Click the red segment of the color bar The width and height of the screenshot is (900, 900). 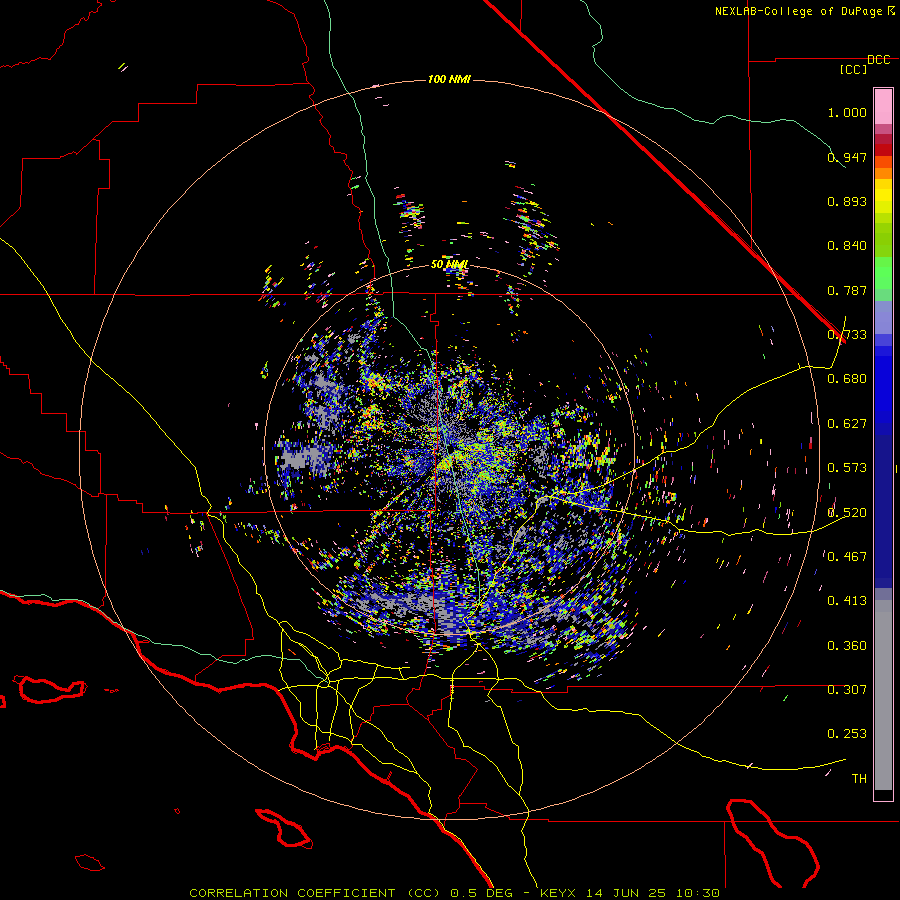pos(883,149)
